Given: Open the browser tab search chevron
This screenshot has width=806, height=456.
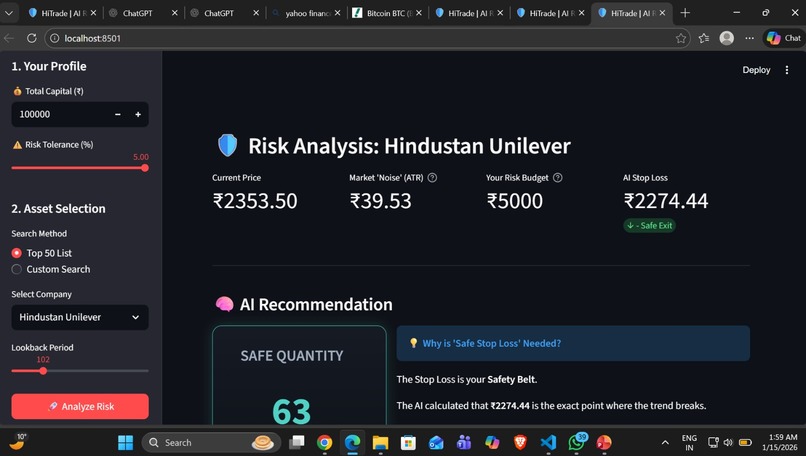Looking at the screenshot, I should (9, 13).
